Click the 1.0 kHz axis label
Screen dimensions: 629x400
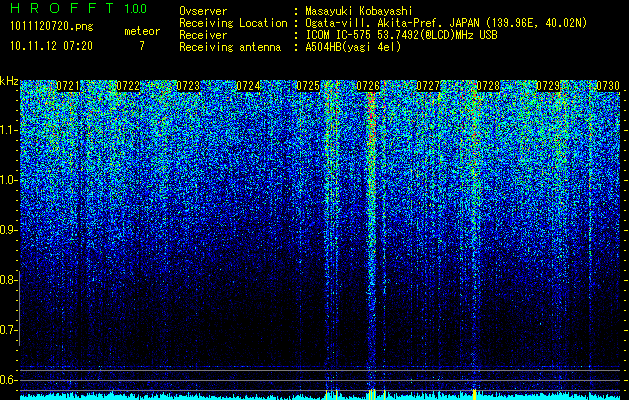(9, 180)
